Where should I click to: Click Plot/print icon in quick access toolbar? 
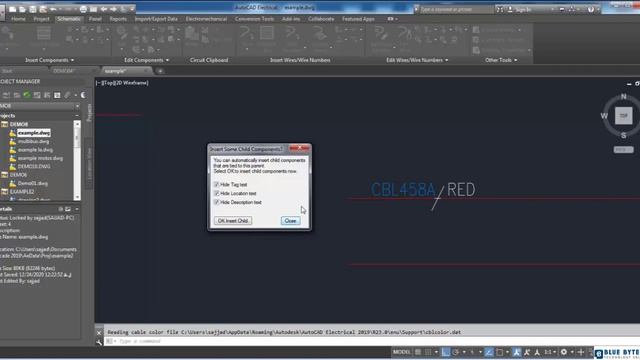pos(83,9)
